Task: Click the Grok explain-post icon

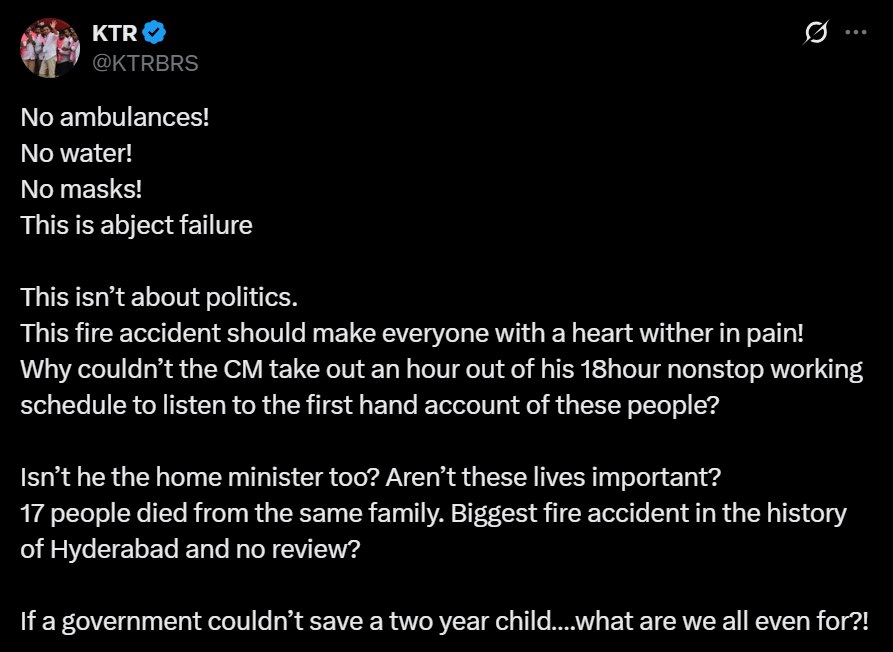Action: (x=816, y=33)
